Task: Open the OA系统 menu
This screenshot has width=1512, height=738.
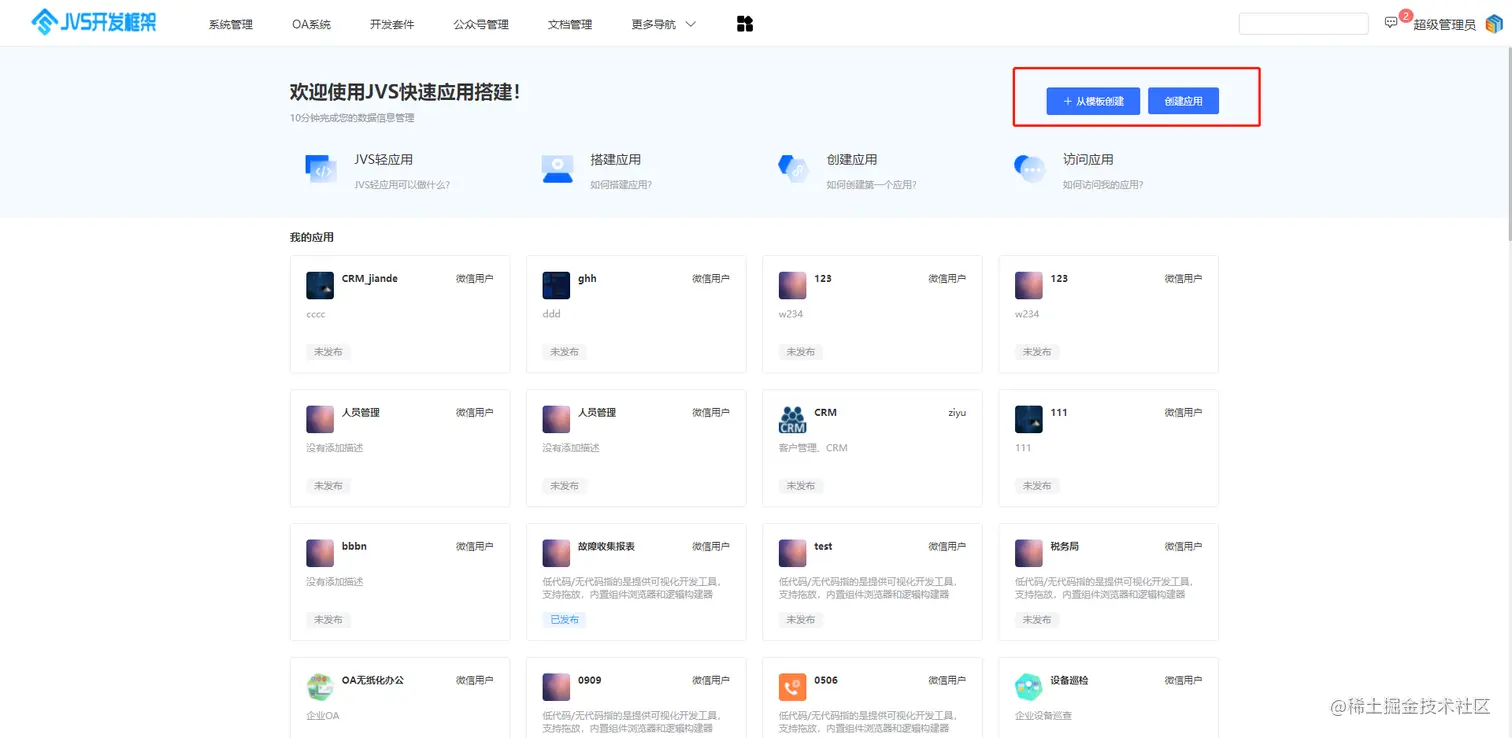Action: pos(312,24)
